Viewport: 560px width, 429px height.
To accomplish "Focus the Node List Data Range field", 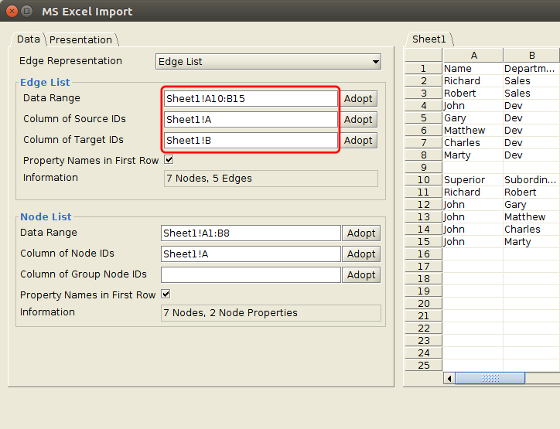I will point(251,233).
